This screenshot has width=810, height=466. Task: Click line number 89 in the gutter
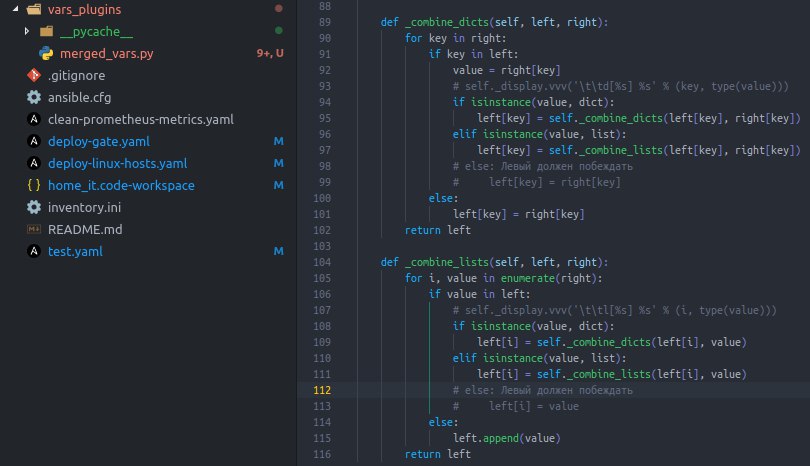tap(325, 22)
